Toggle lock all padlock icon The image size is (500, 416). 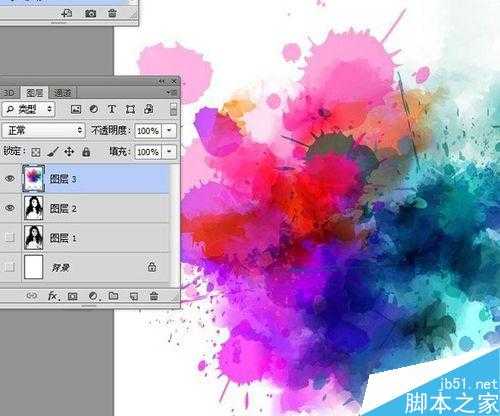pyautogui.click(x=86, y=152)
